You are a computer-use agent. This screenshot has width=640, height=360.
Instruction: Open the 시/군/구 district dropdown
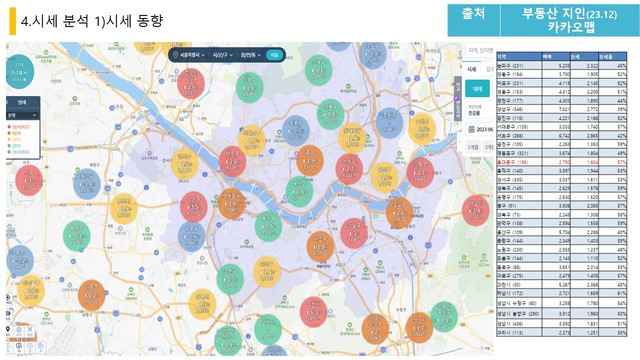point(223,55)
